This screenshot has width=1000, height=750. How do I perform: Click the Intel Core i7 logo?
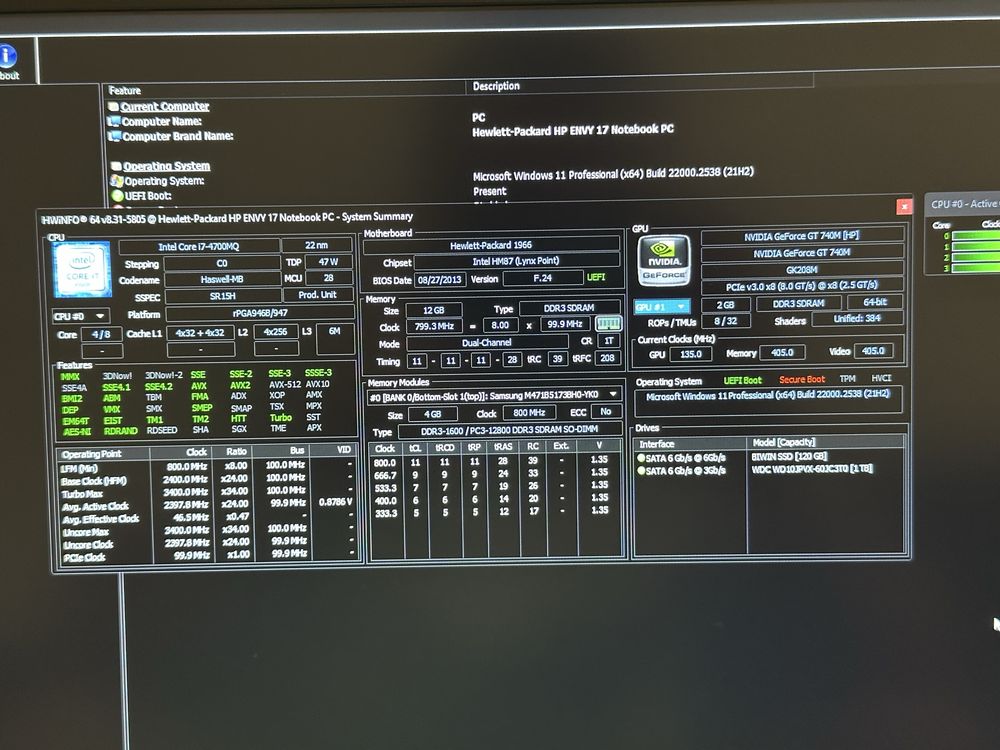pyautogui.click(x=82, y=269)
